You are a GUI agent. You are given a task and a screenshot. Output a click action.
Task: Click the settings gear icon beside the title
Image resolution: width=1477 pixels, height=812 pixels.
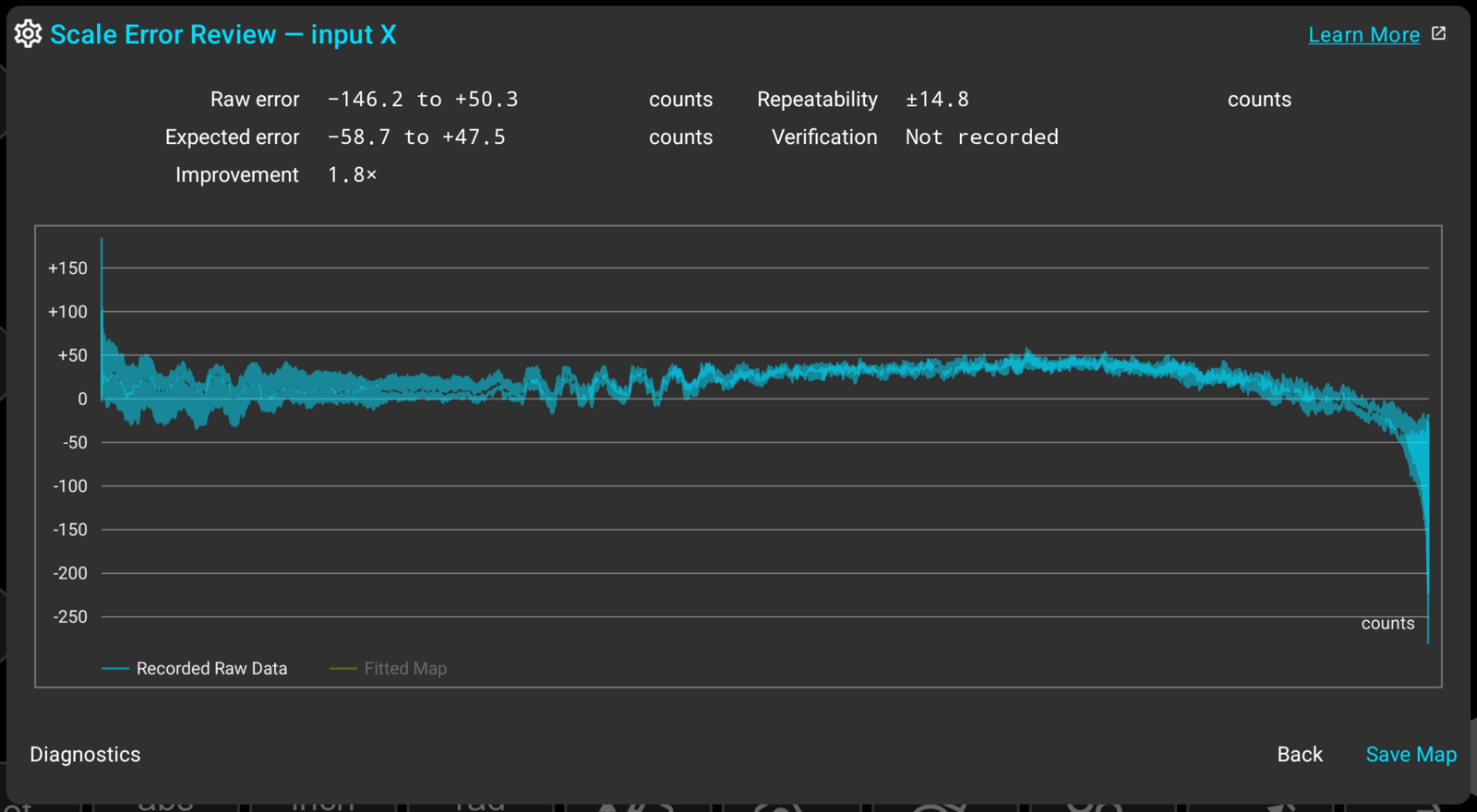click(28, 34)
